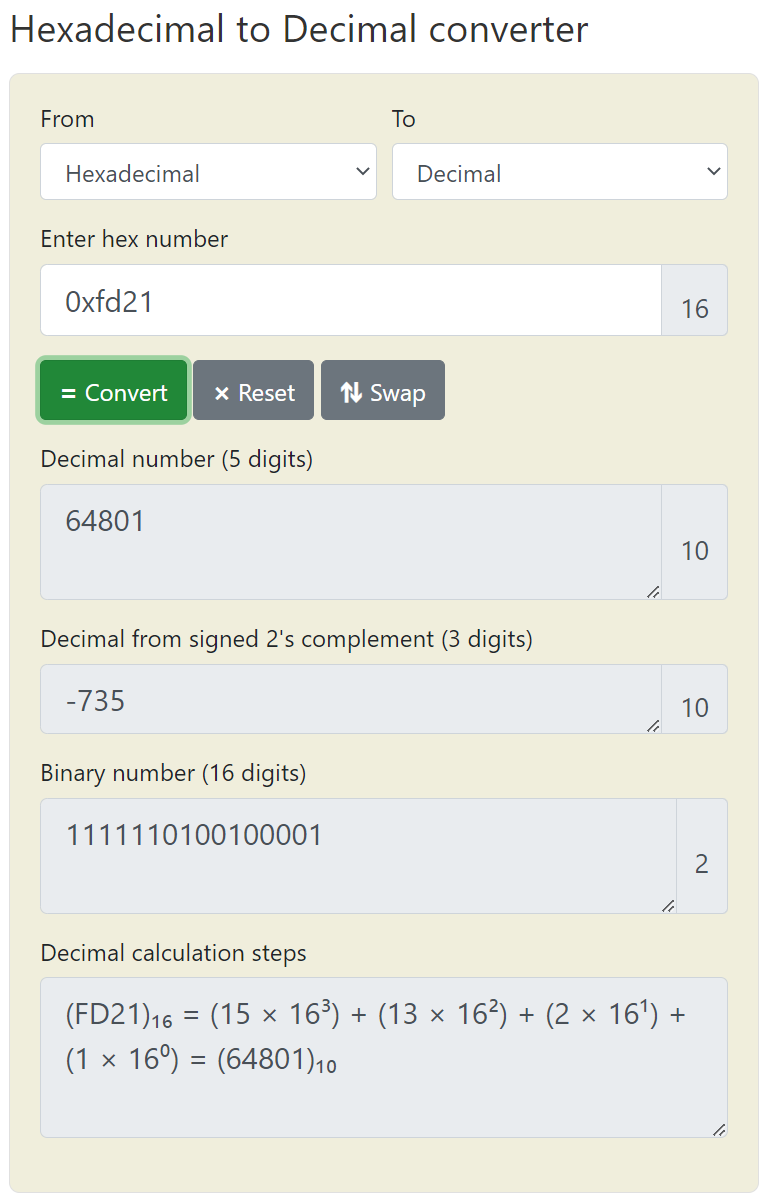Click the base 2 label beside binary output

click(x=701, y=864)
